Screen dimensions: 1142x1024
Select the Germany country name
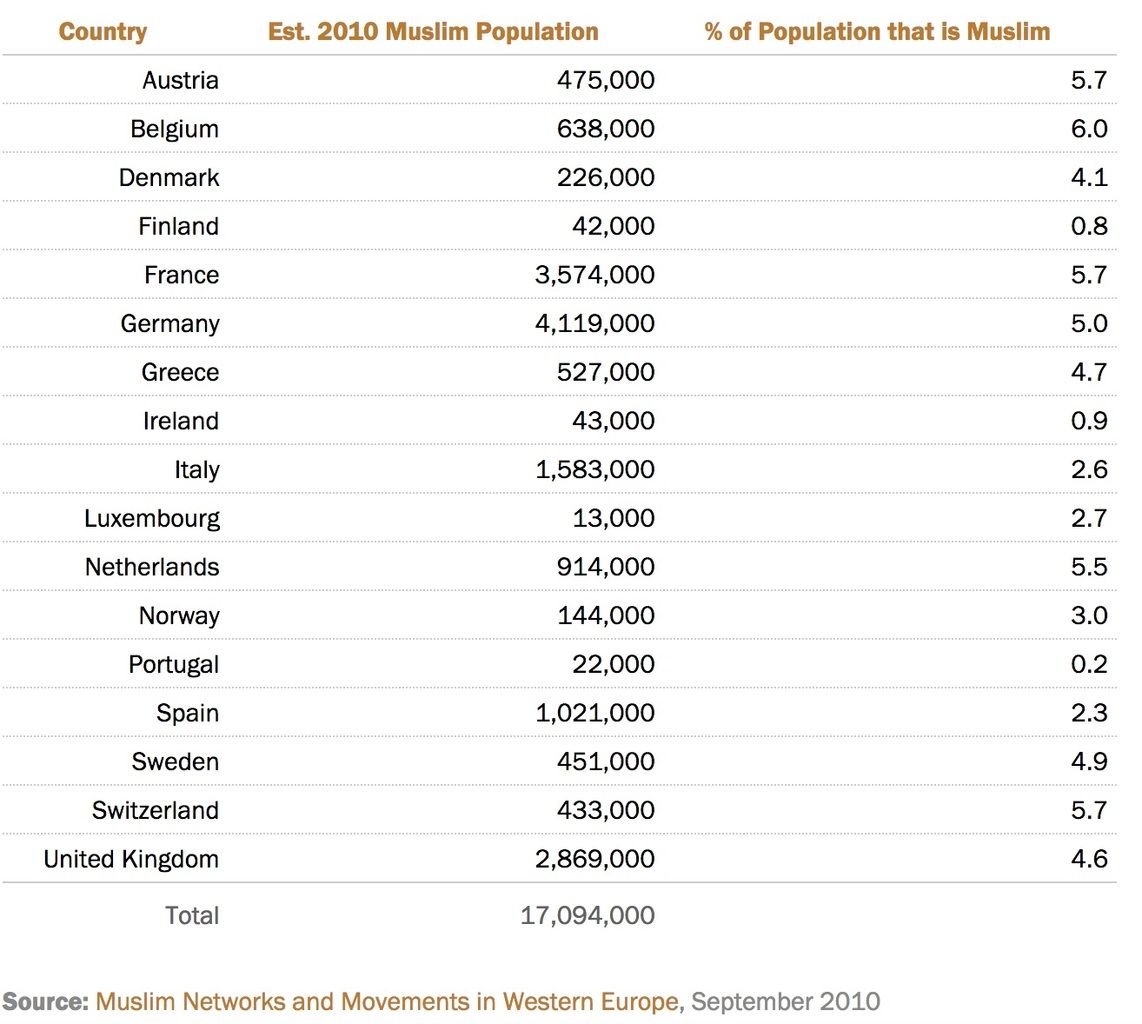[170, 324]
